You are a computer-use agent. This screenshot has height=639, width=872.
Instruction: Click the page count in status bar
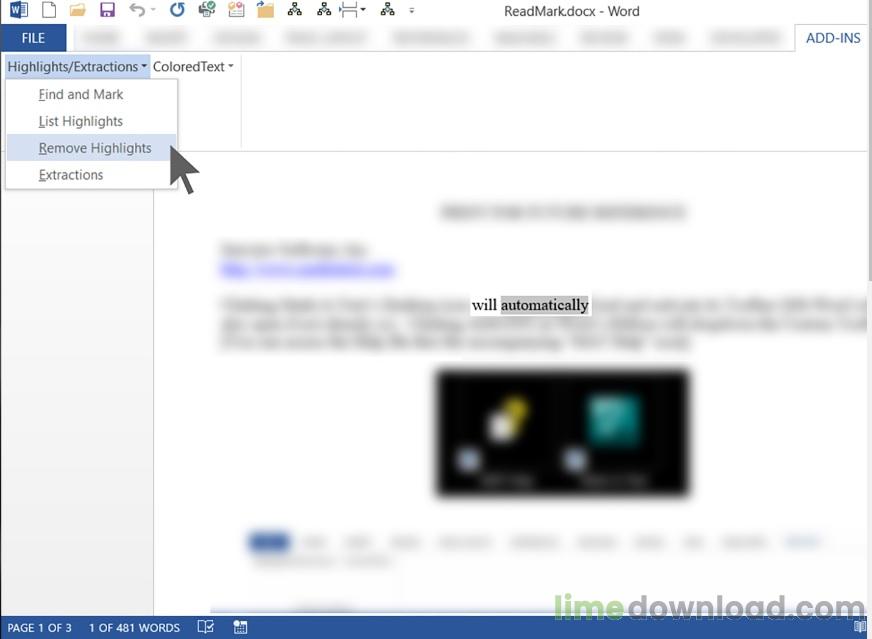(39, 628)
